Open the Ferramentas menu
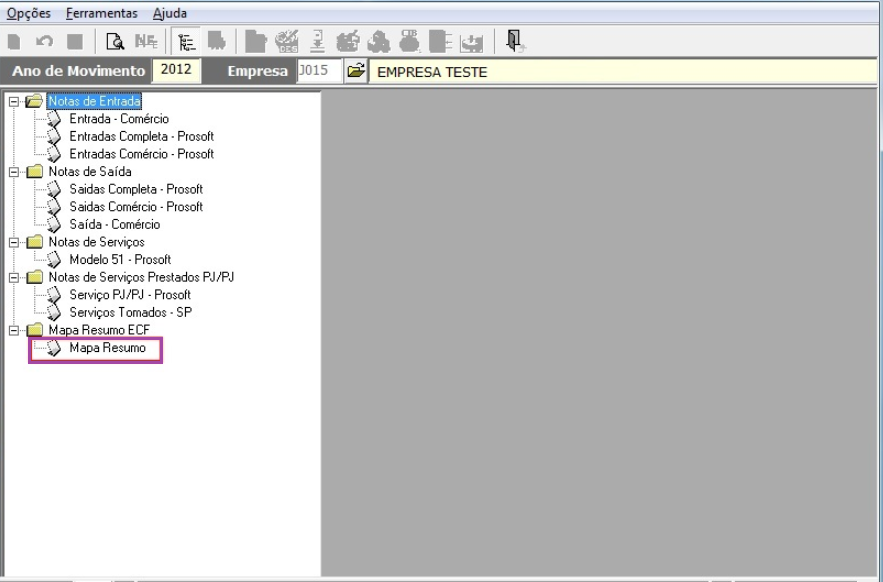Screen dimensions: 883x582 102,13
